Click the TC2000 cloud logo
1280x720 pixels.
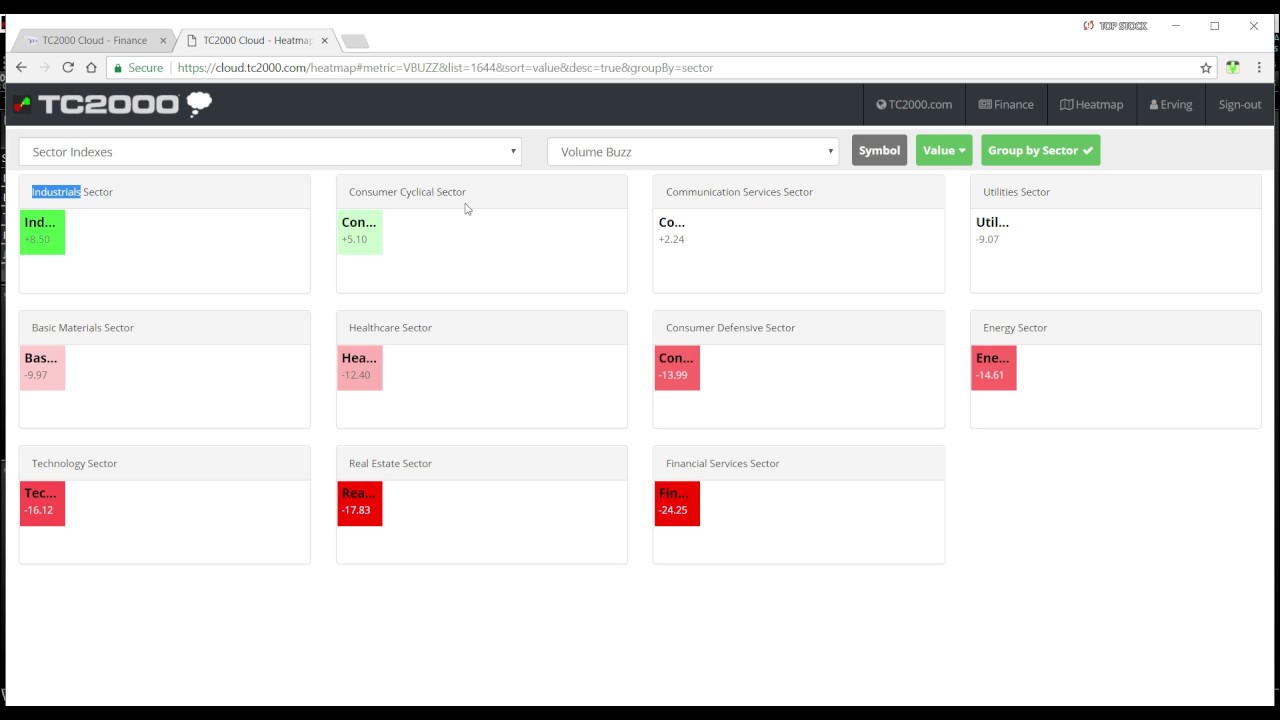tap(113, 104)
